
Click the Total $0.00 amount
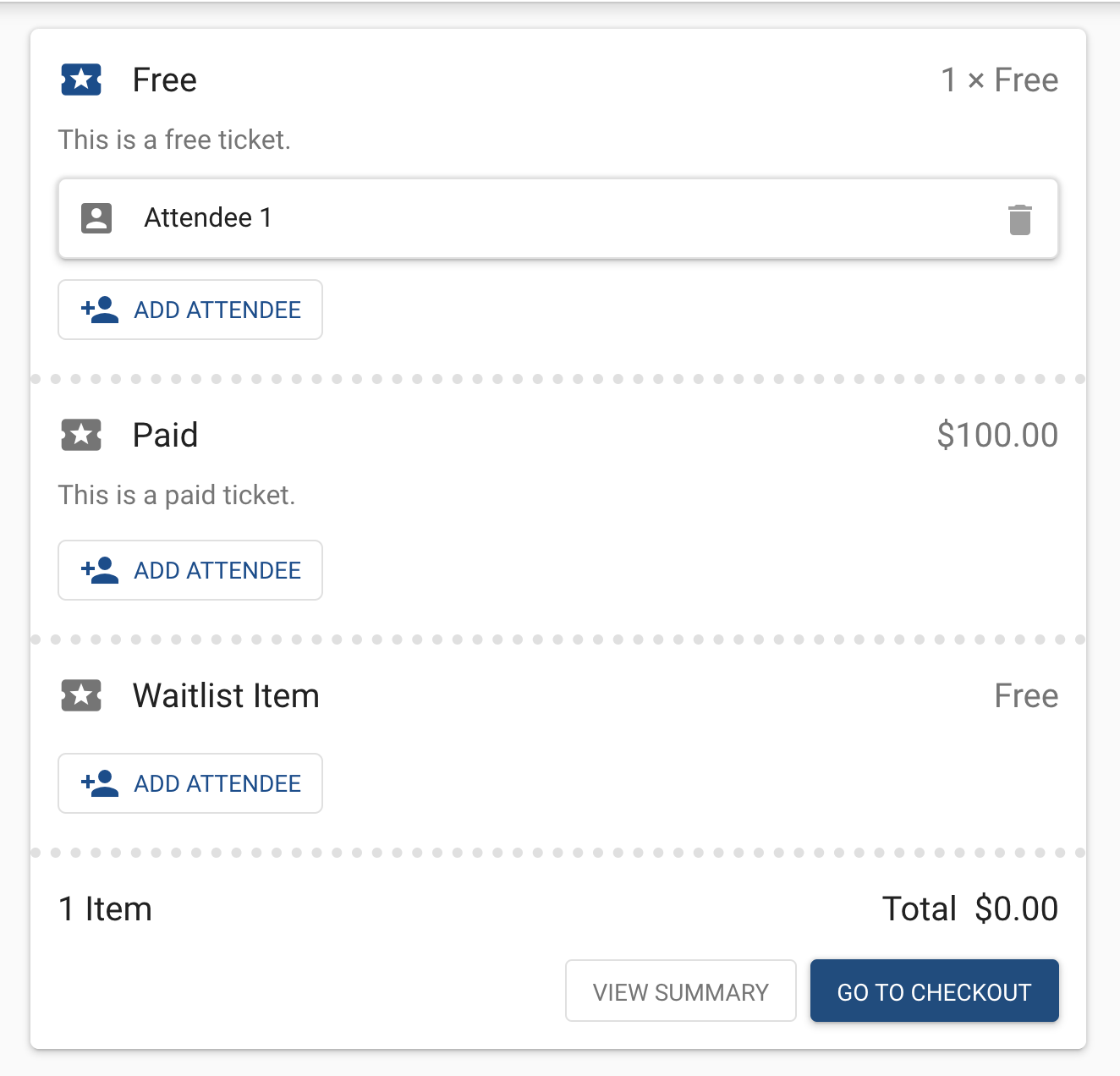click(1016, 909)
